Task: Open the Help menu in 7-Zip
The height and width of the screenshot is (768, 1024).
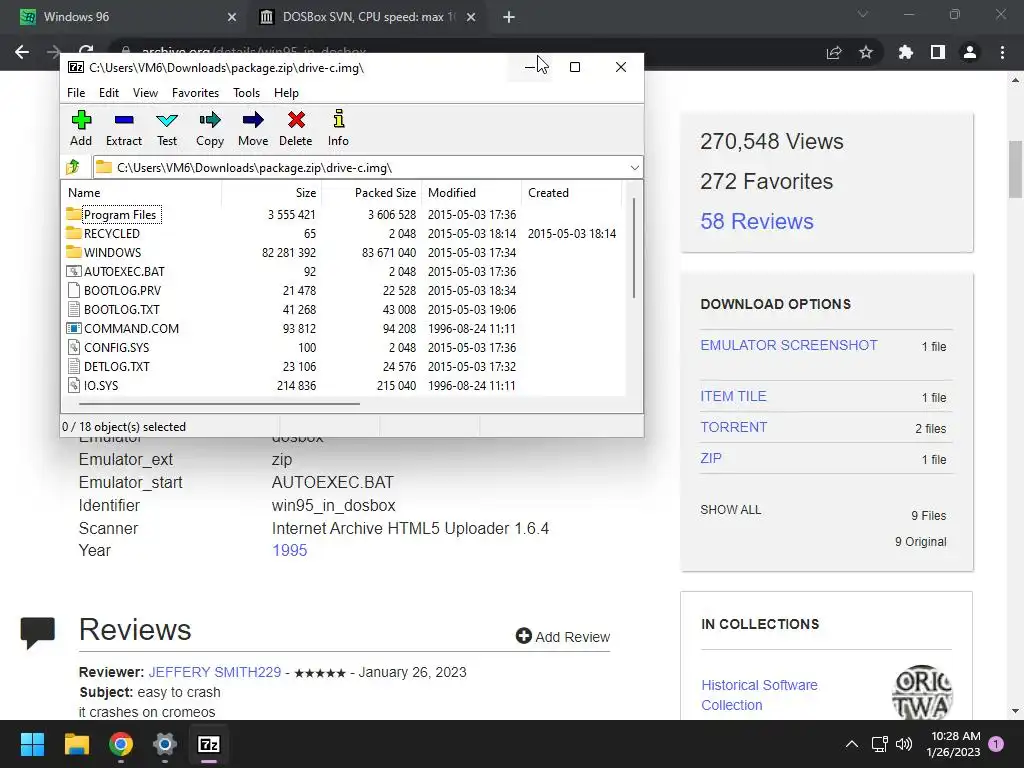Action: (286, 93)
